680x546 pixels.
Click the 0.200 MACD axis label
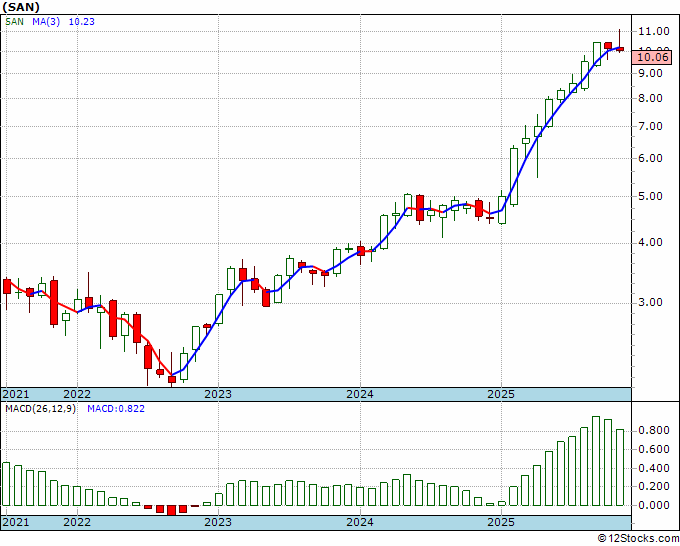[x=654, y=487]
